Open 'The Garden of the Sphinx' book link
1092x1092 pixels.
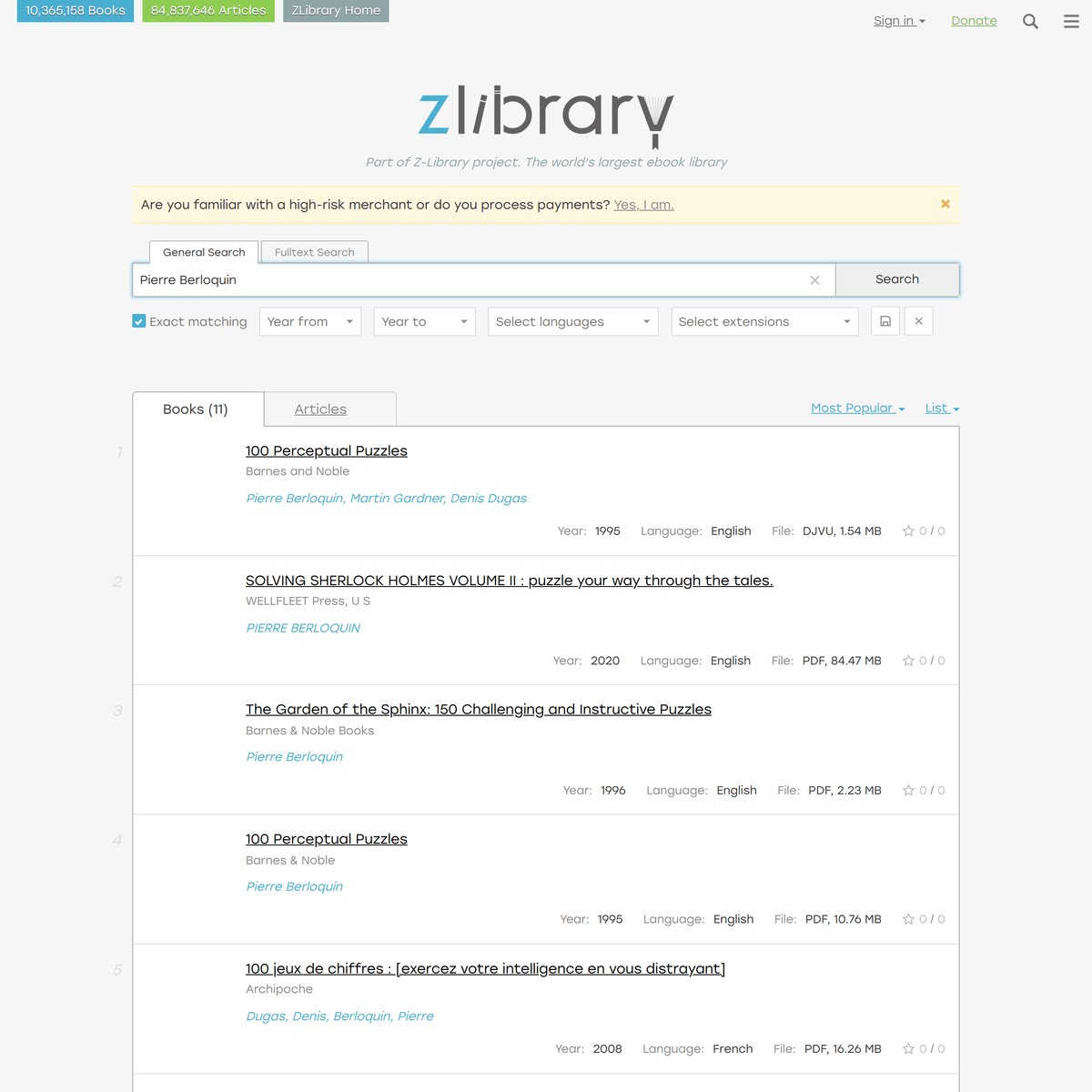tap(478, 709)
